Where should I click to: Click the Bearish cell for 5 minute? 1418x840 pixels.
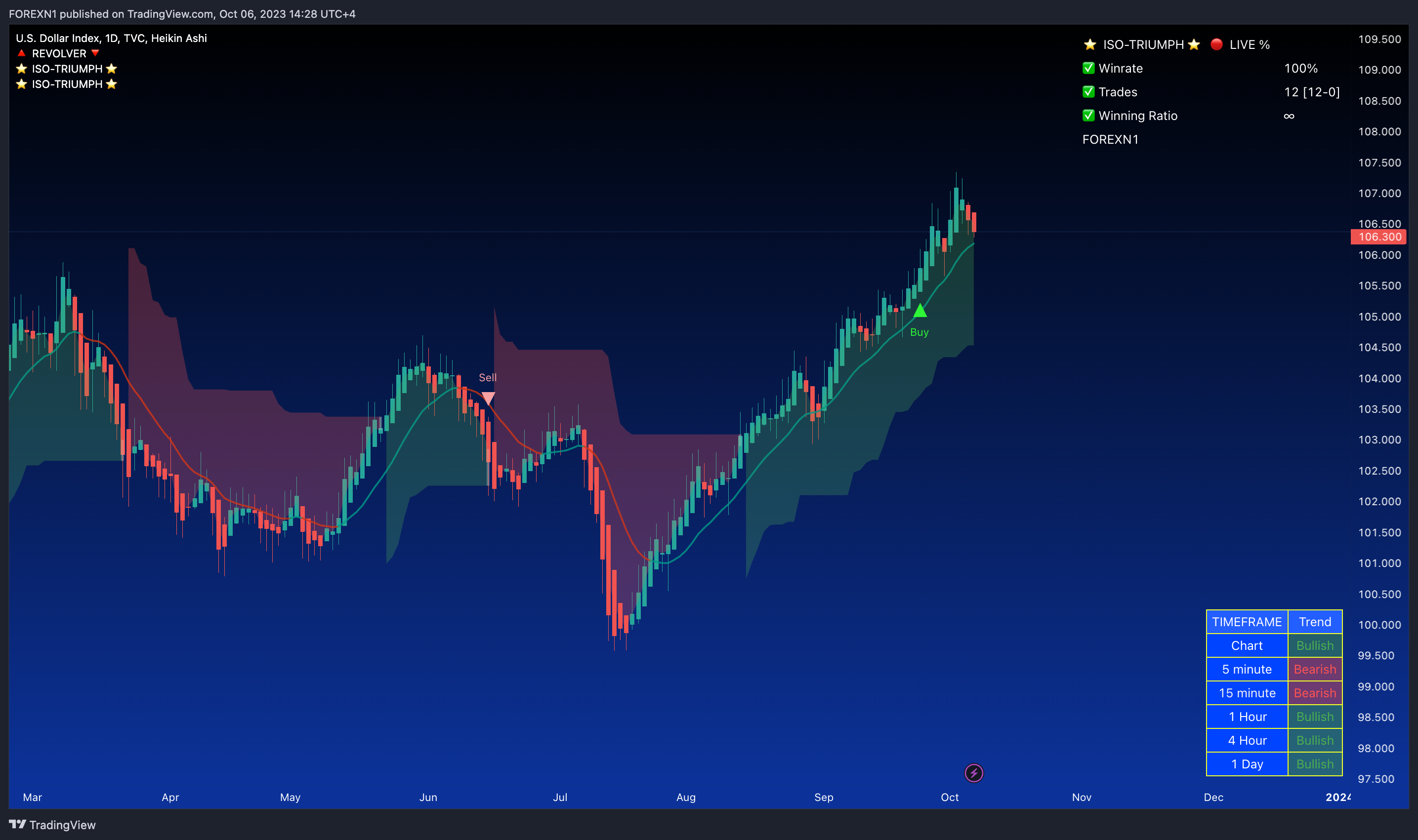pos(1315,669)
